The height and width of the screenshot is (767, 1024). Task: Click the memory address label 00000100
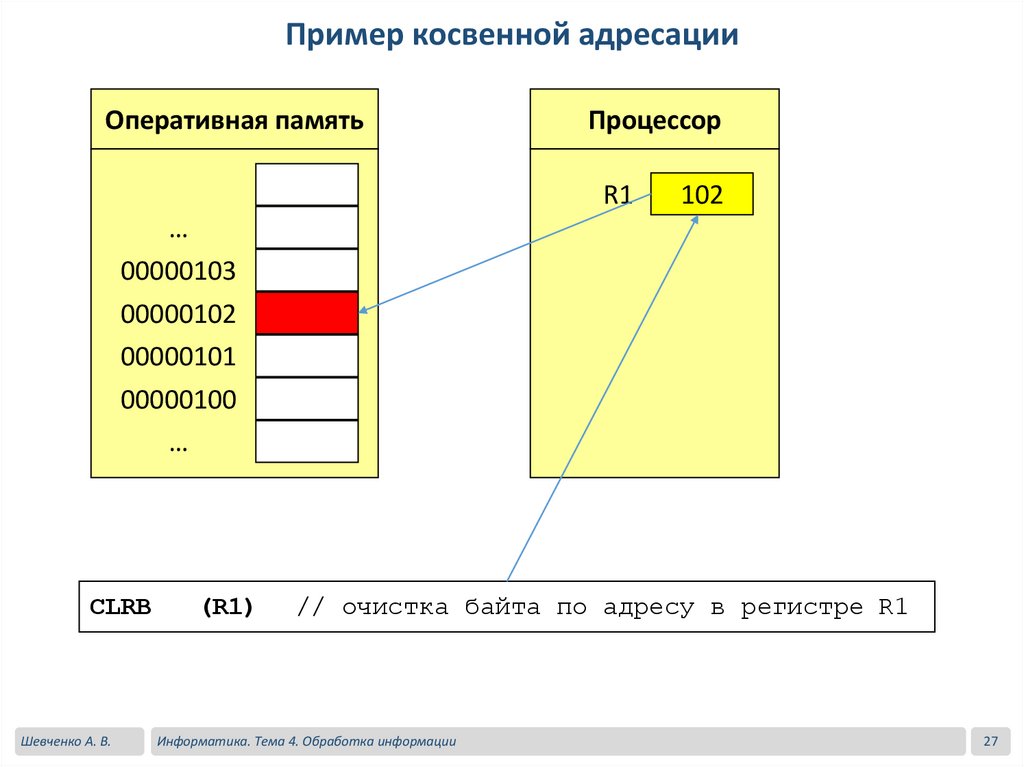[178, 400]
